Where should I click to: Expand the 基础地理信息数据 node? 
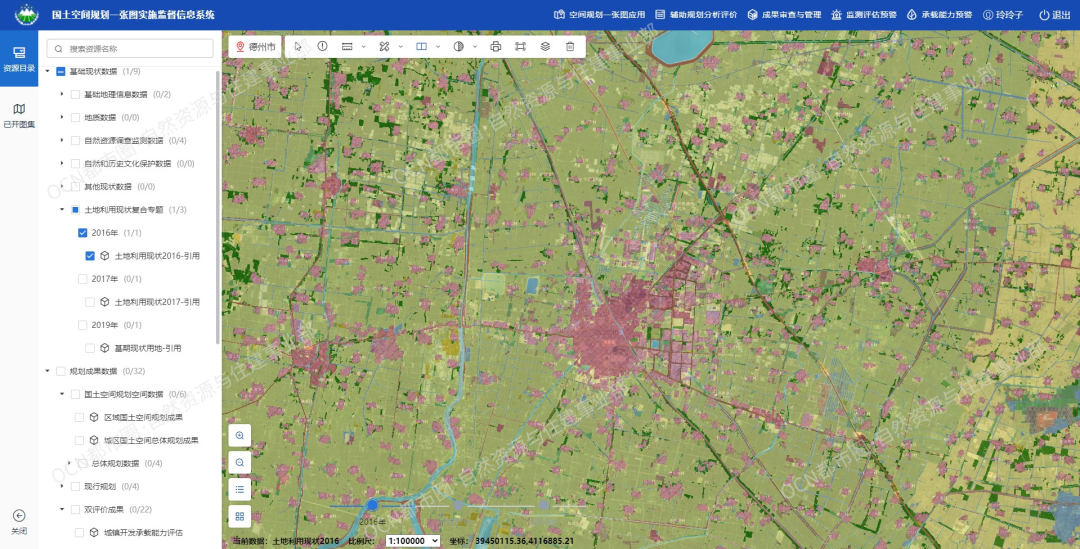coord(62,94)
